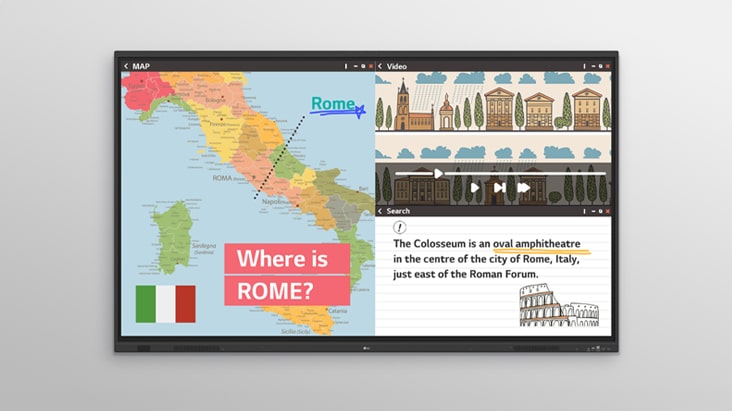Click the Video panel back chevron
Image resolution: width=732 pixels, height=411 pixels.
click(380, 66)
